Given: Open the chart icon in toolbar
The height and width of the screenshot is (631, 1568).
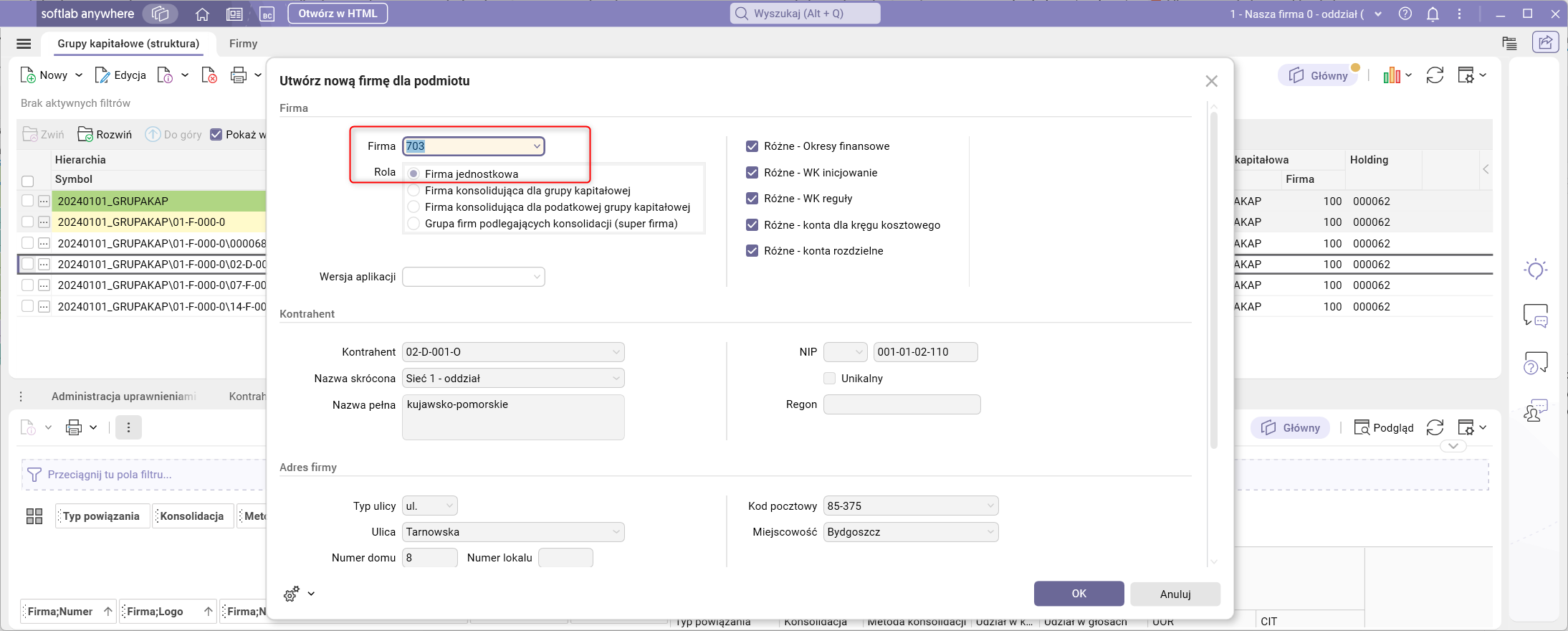Looking at the screenshot, I should pyautogui.click(x=1392, y=75).
